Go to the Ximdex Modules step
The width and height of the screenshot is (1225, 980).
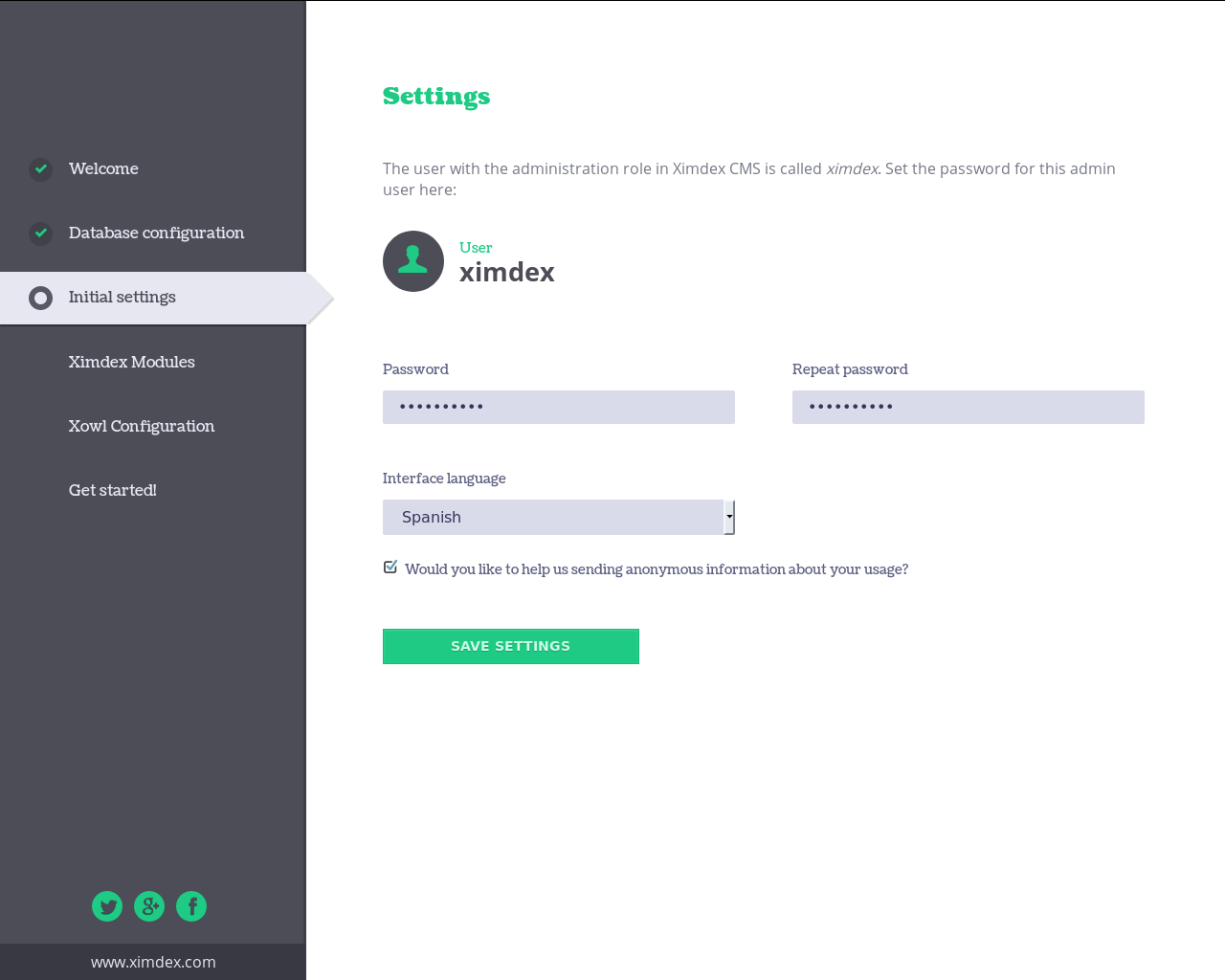point(131,362)
